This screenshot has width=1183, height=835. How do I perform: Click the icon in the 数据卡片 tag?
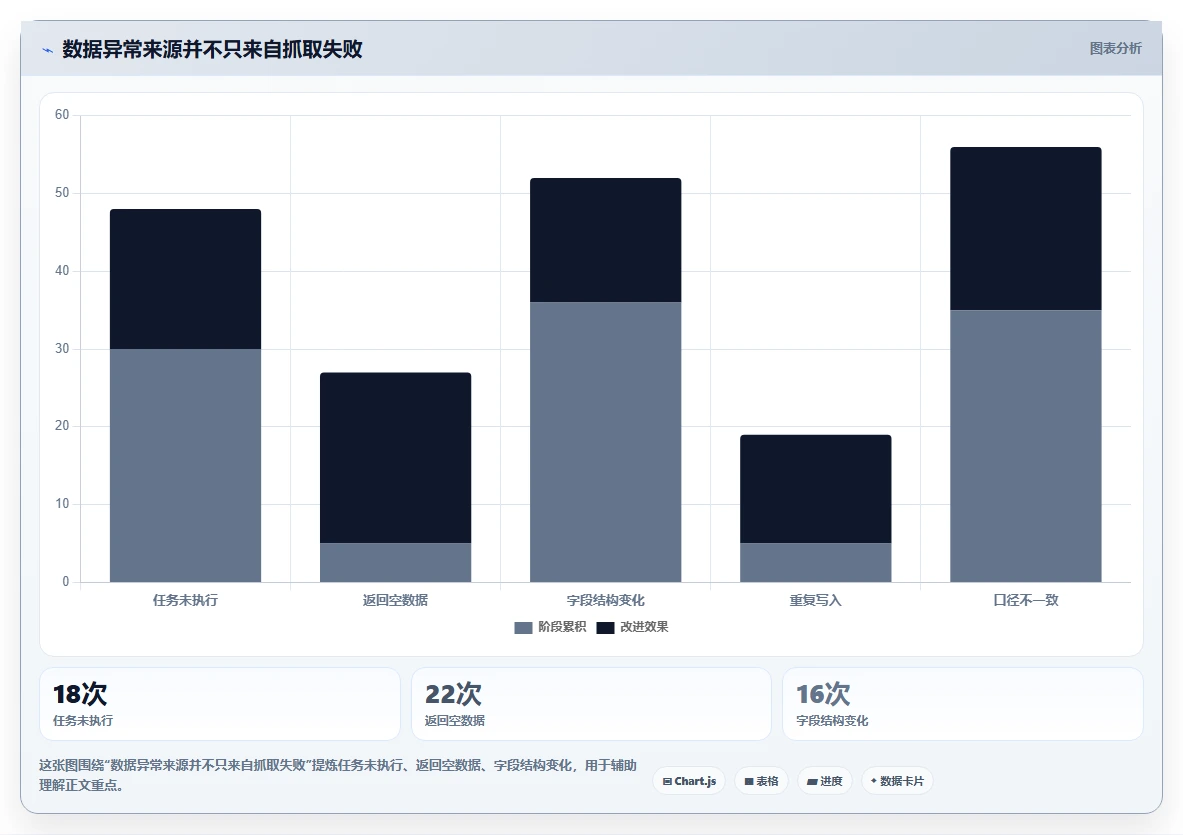[x=874, y=781]
